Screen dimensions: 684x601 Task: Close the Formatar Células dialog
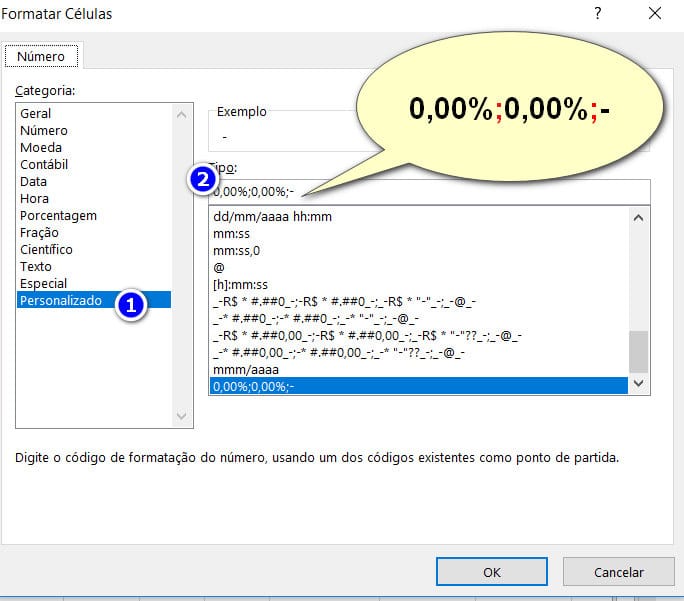click(655, 13)
